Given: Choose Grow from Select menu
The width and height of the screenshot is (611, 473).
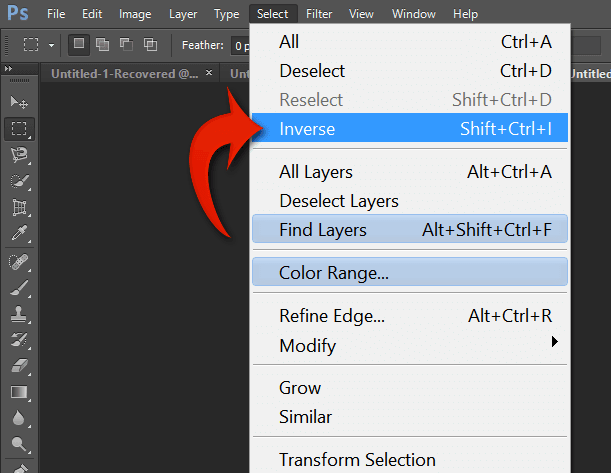Looking at the screenshot, I should [x=410, y=388].
